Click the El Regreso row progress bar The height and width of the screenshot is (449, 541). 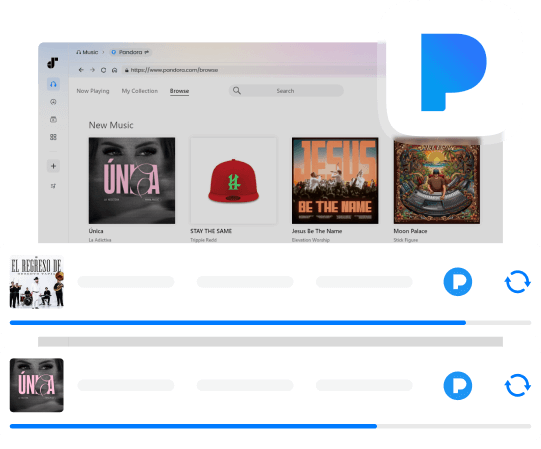point(270,323)
